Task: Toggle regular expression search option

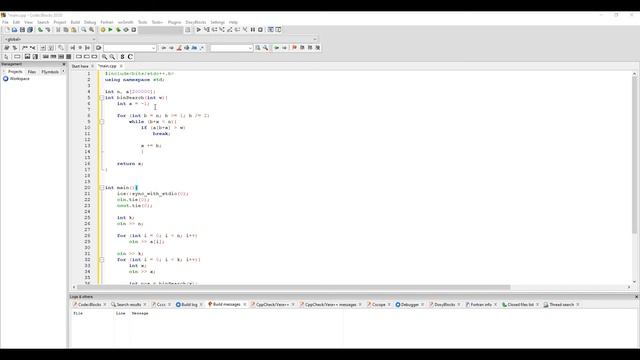Action: [x=202, y=48]
